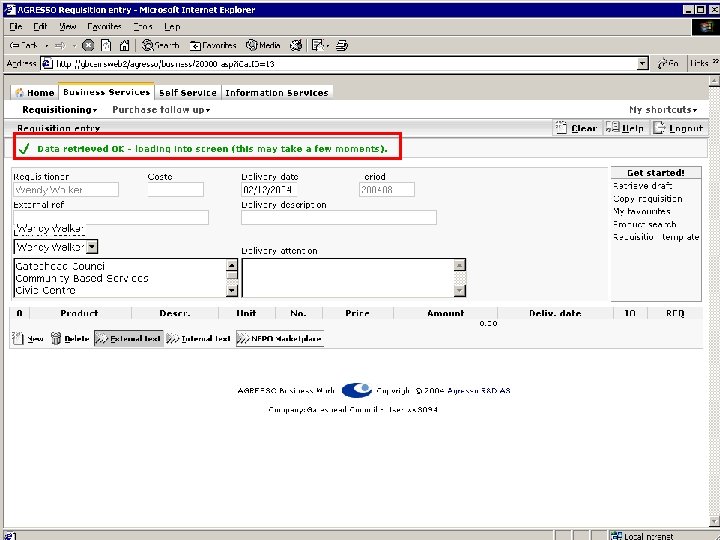Open the browser Help menu
Viewport: 720px width, 540px height.
coord(172,27)
